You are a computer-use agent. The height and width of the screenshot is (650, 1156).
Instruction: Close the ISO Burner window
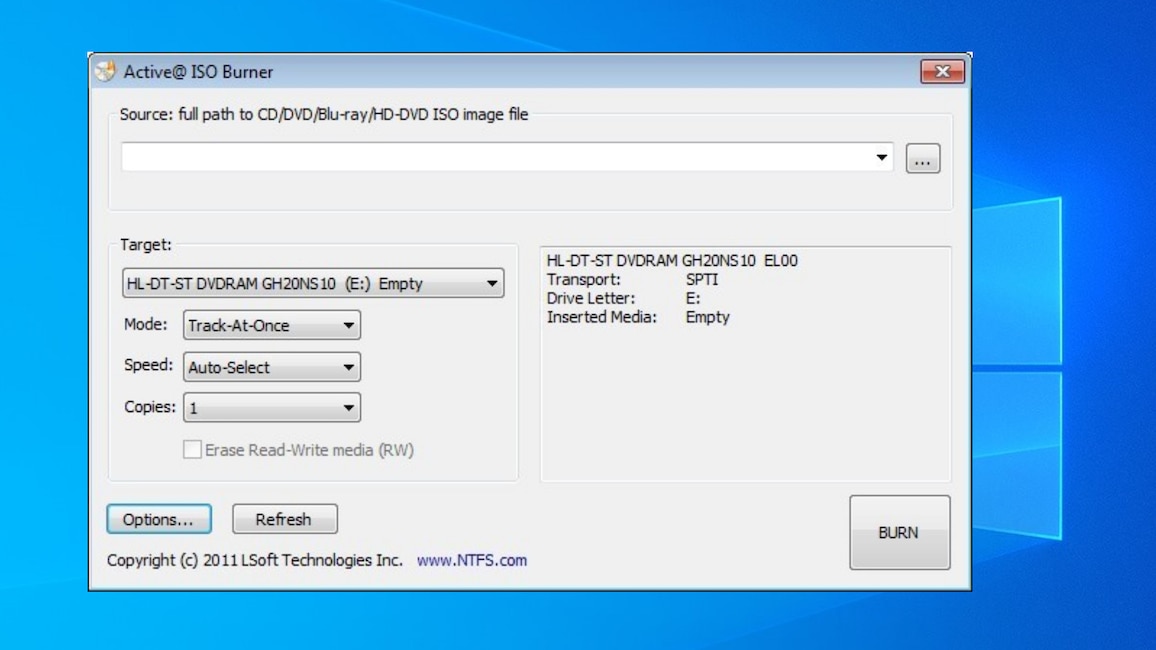pyautogui.click(x=942, y=72)
